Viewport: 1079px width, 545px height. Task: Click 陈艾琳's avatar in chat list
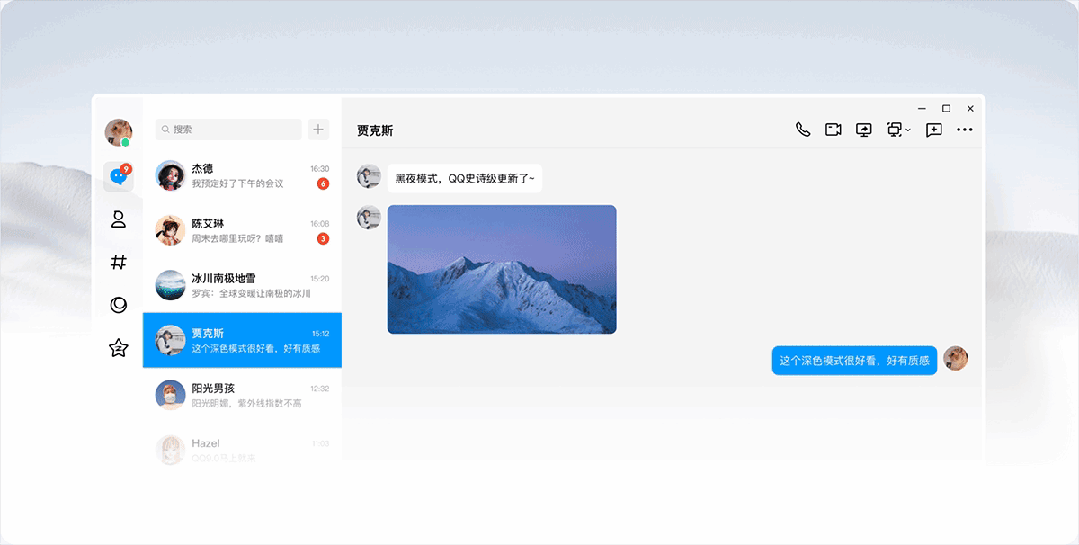(170, 231)
